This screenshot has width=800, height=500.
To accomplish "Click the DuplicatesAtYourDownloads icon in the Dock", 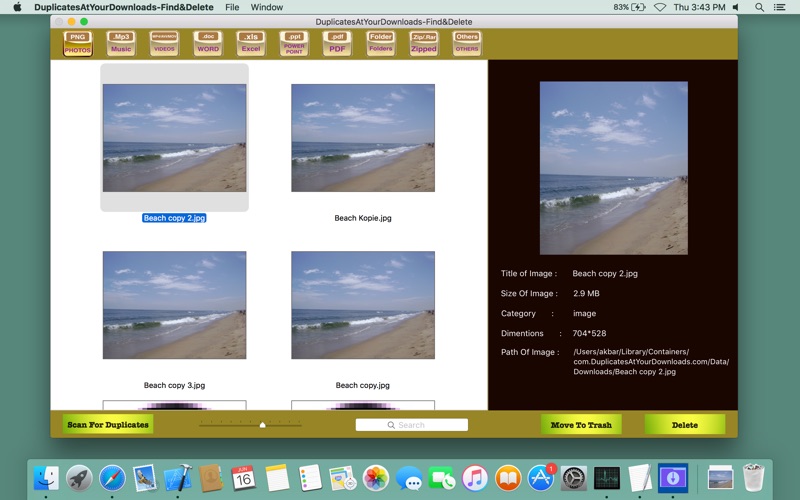I will [673, 479].
